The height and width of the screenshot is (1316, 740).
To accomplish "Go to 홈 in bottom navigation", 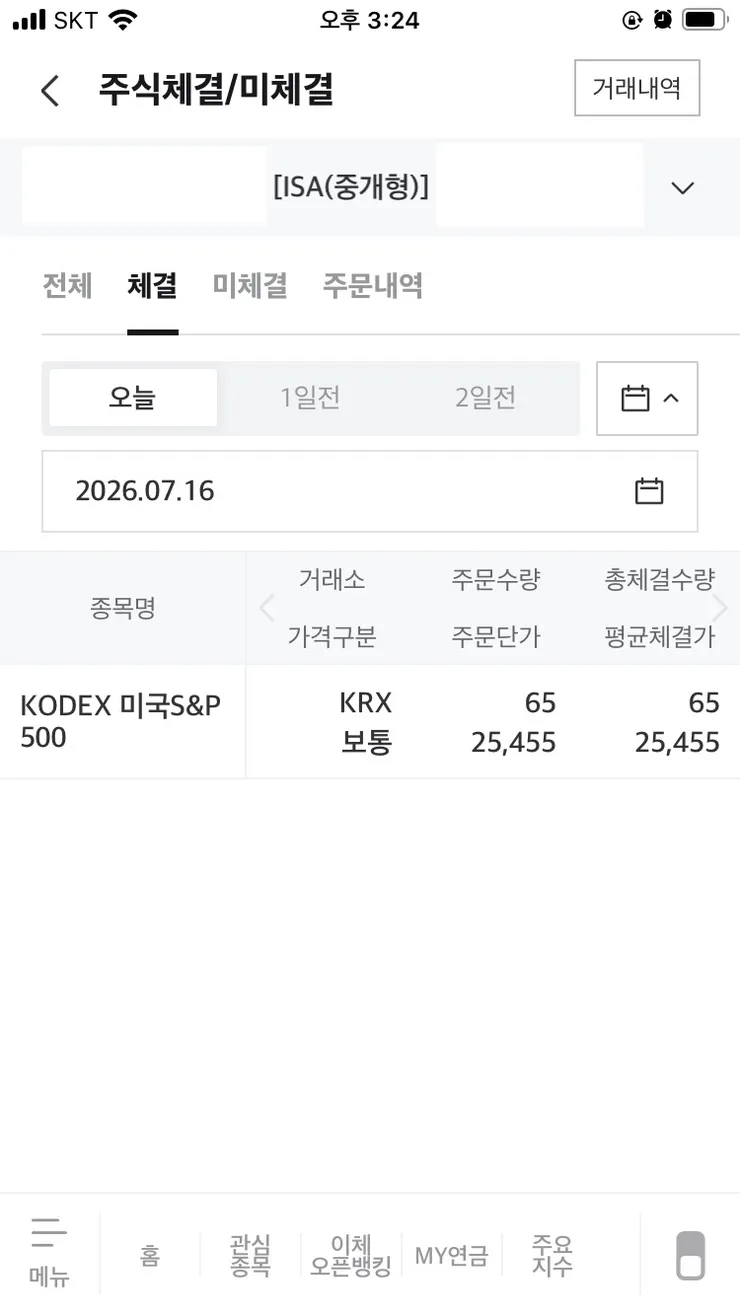I will pos(150,1255).
